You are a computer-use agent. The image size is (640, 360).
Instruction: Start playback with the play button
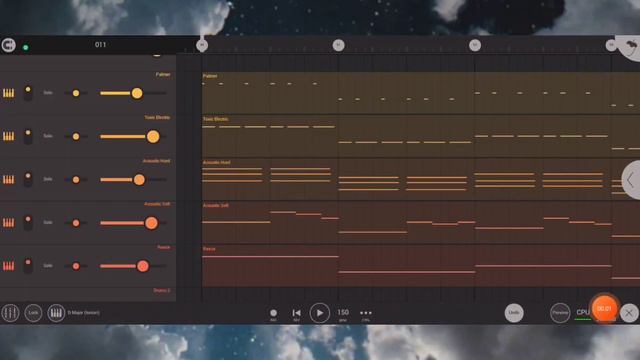click(320, 313)
